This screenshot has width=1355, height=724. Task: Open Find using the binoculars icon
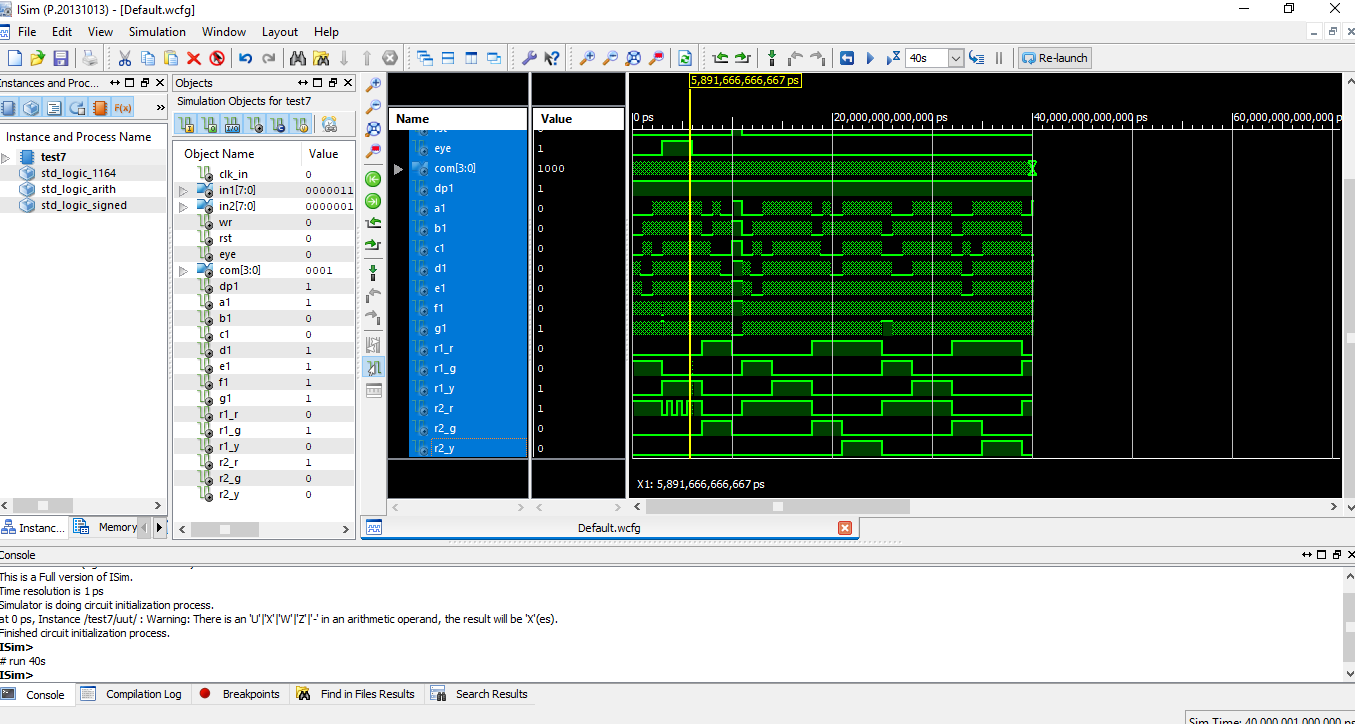pos(297,57)
